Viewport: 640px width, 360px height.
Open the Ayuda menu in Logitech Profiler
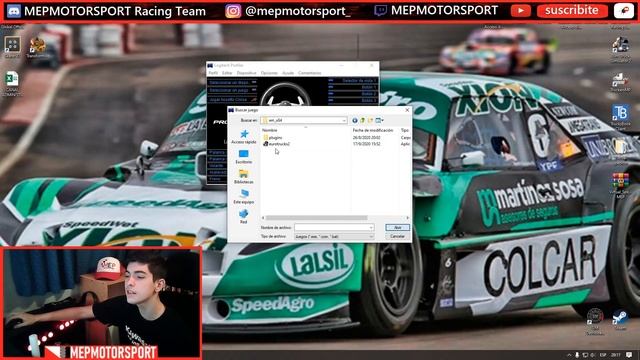click(288, 73)
